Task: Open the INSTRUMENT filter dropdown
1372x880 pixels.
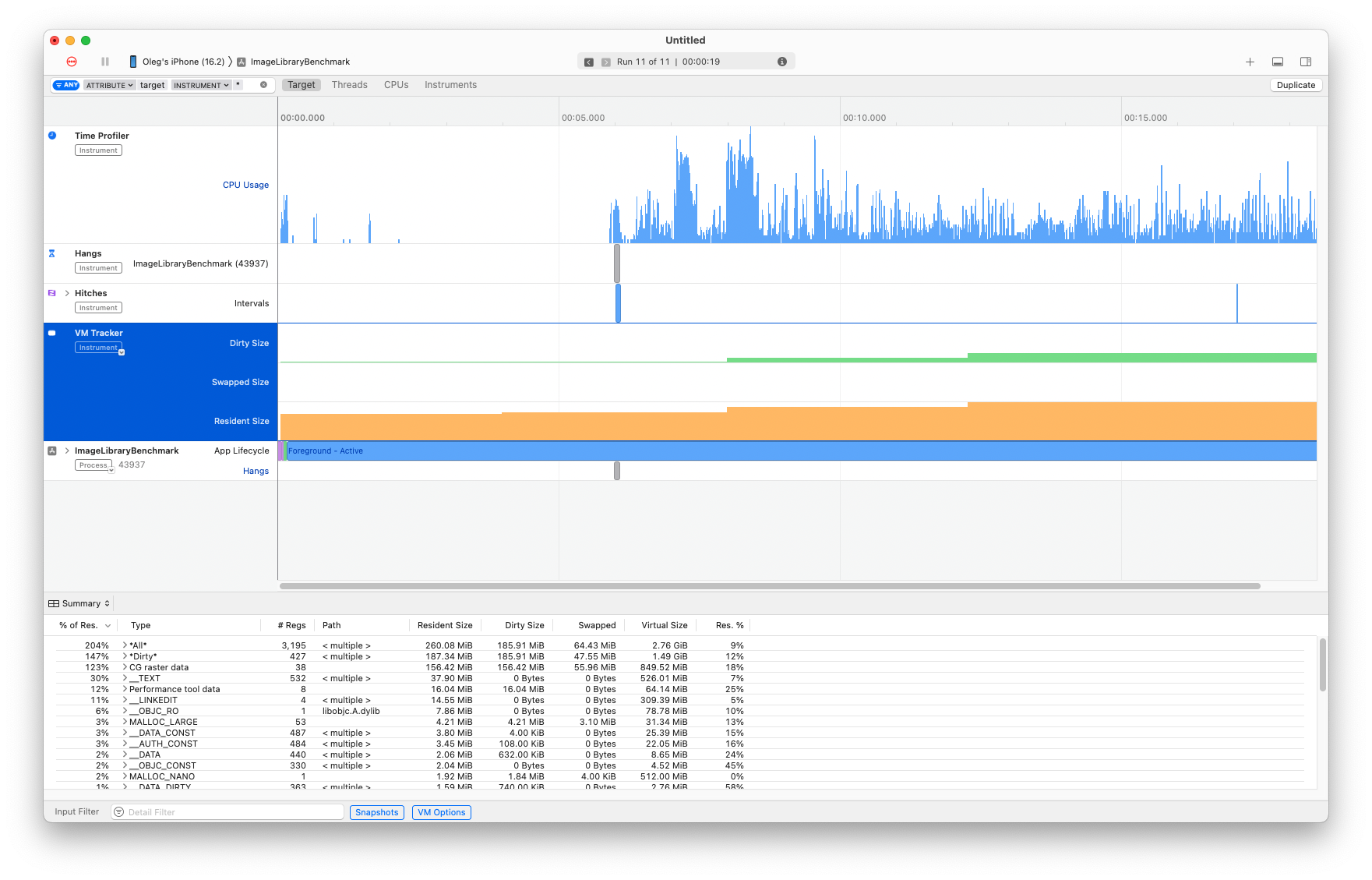Action: pos(201,85)
